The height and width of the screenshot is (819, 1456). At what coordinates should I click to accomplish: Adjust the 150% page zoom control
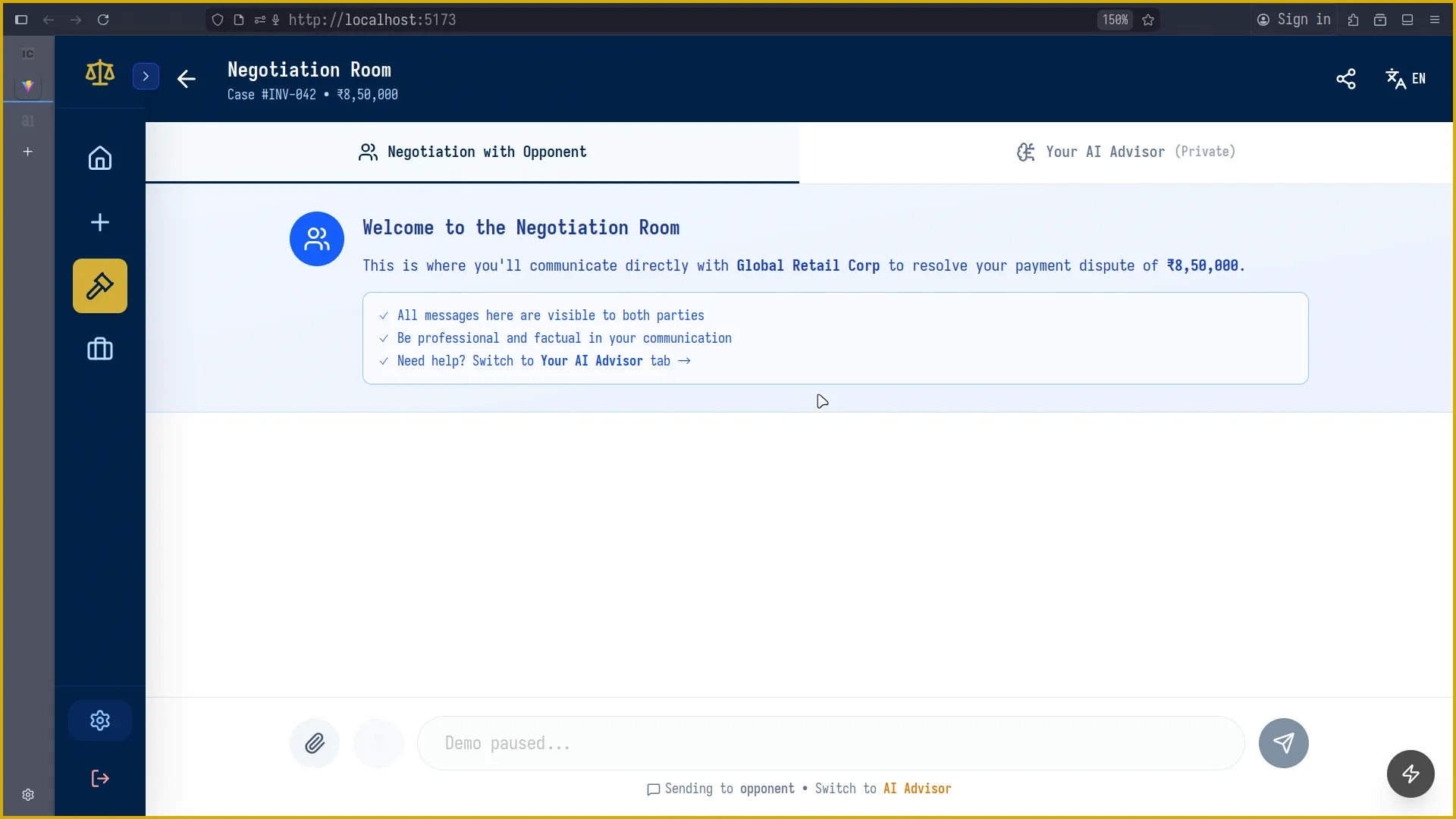[x=1114, y=20]
